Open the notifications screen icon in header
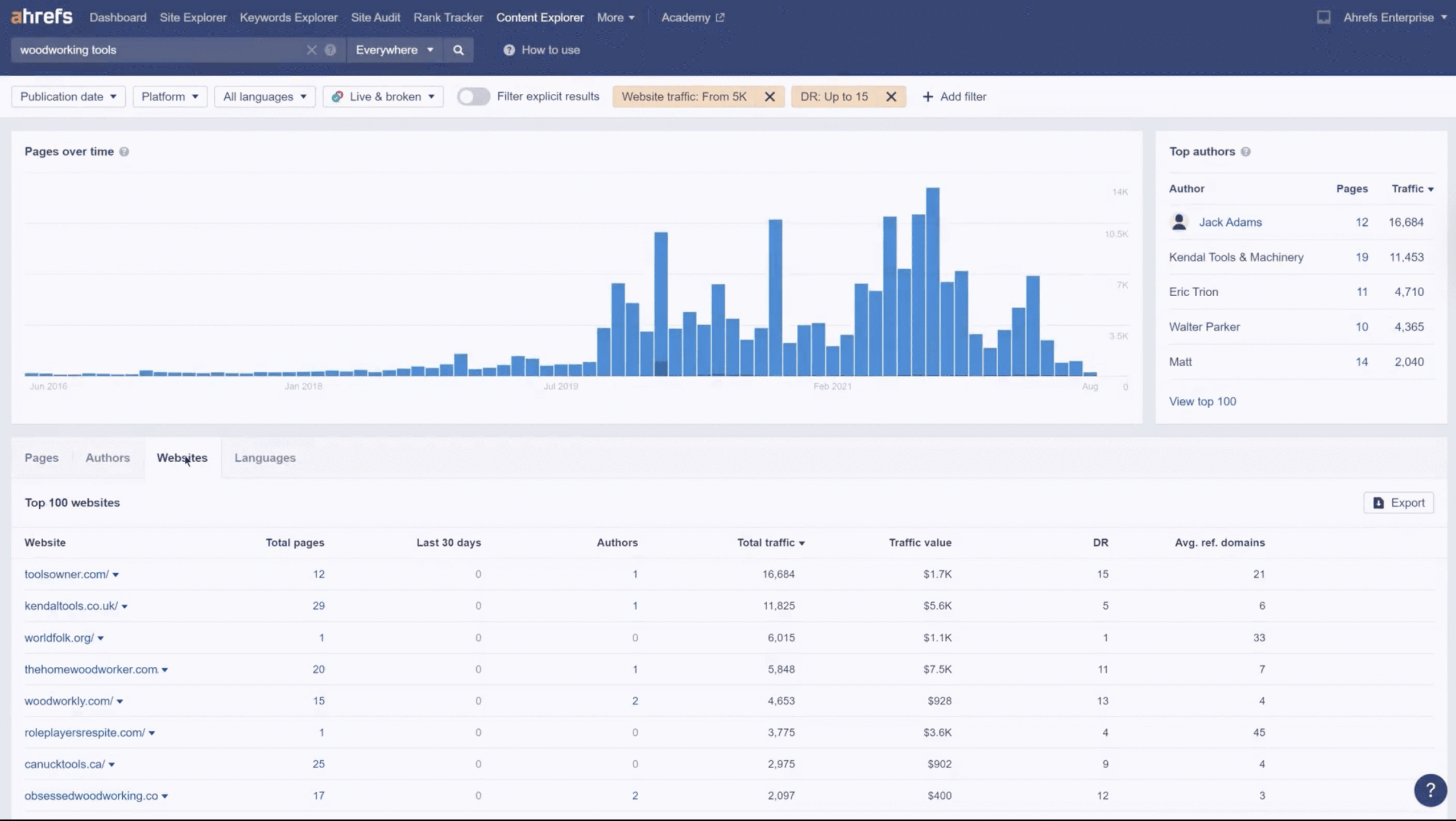1456x821 pixels. 1323,18
